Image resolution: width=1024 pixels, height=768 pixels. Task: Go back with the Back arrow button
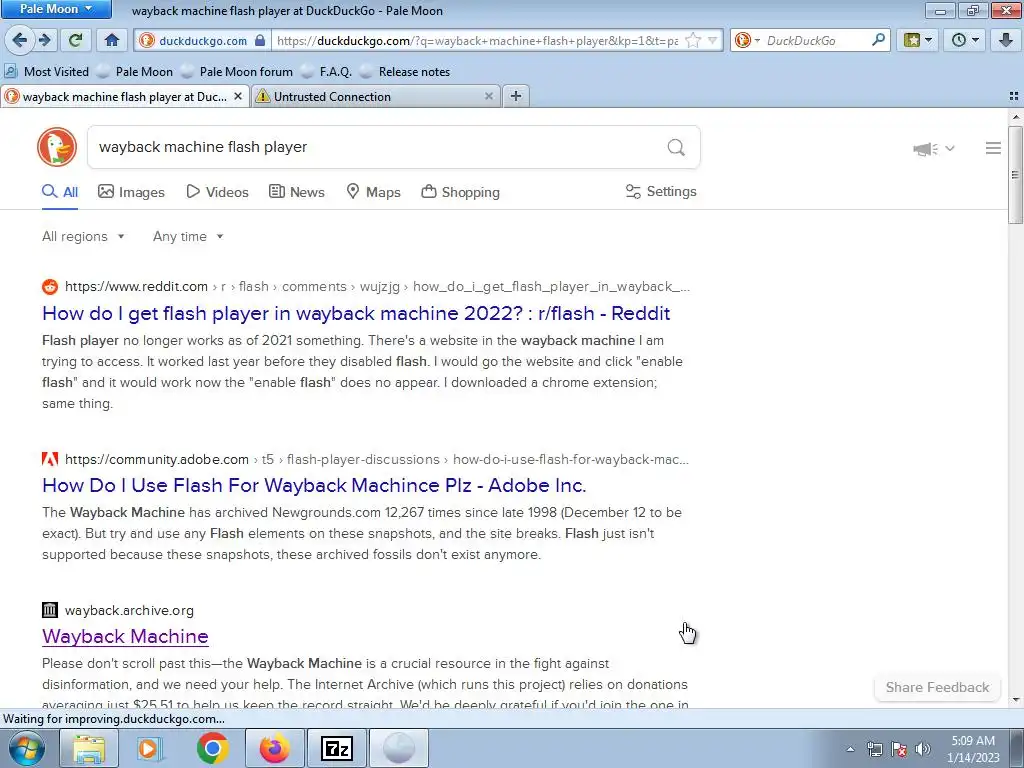[x=20, y=40]
